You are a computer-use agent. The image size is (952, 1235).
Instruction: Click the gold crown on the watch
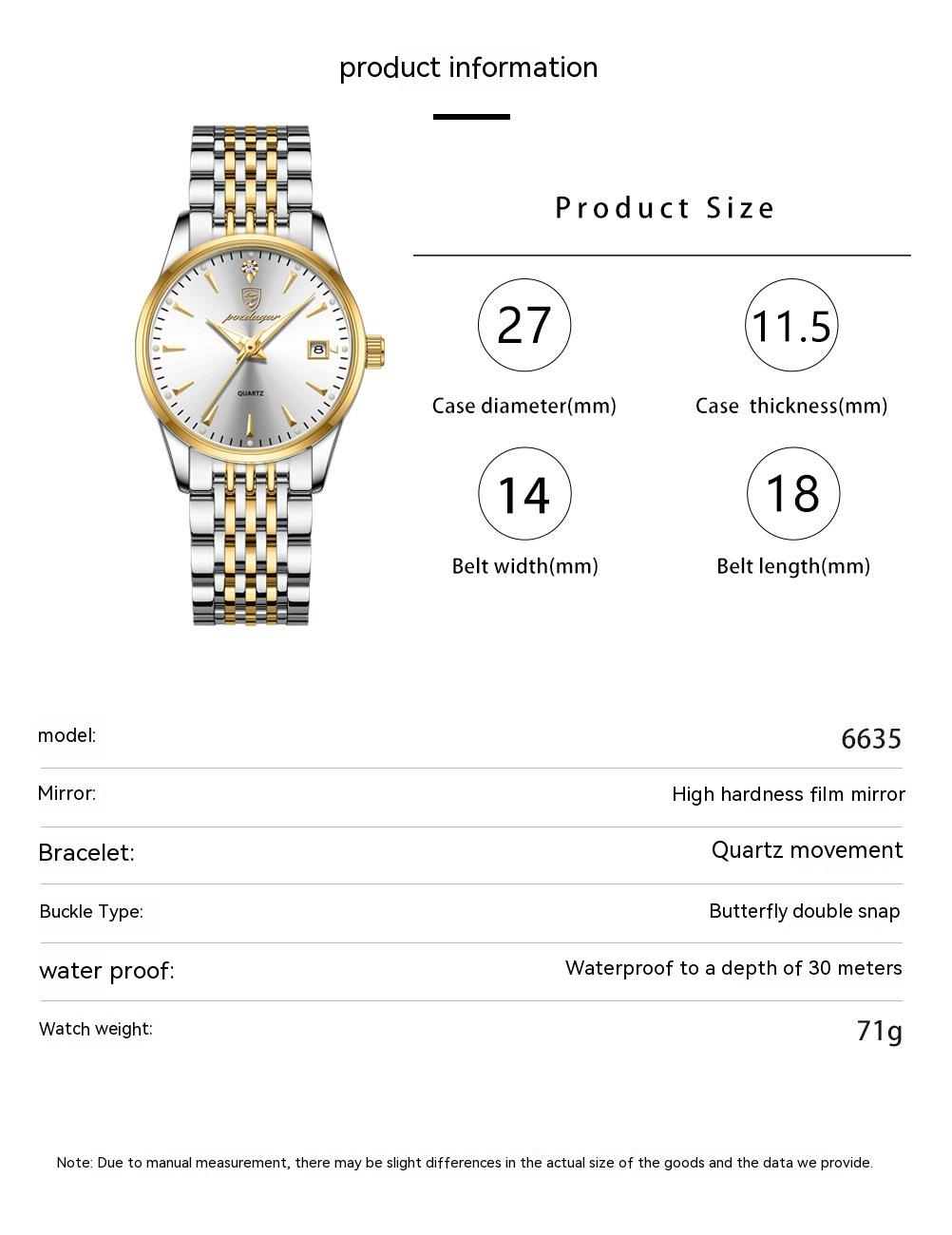(x=374, y=351)
